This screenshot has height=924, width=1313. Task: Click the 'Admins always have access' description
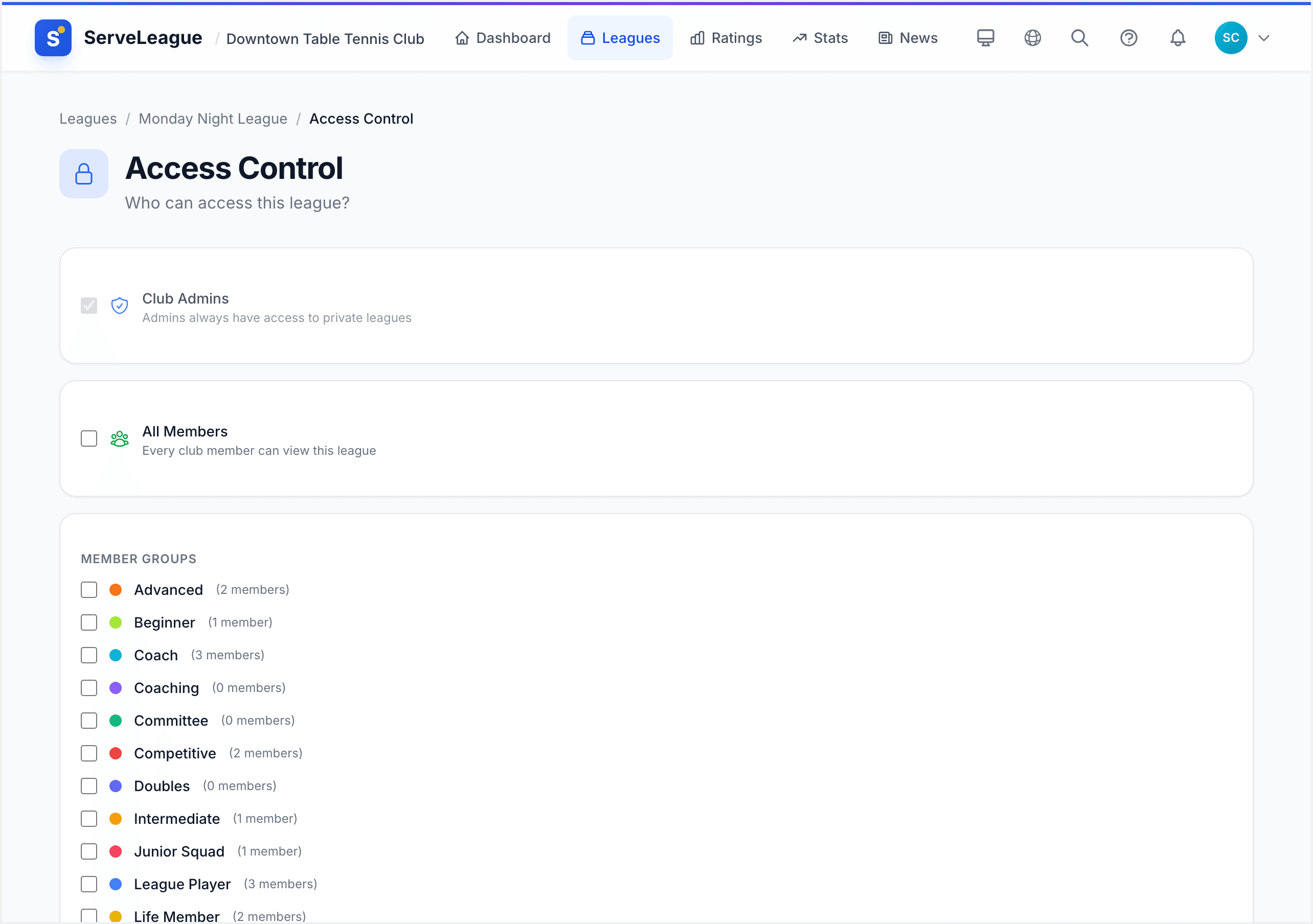[277, 318]
